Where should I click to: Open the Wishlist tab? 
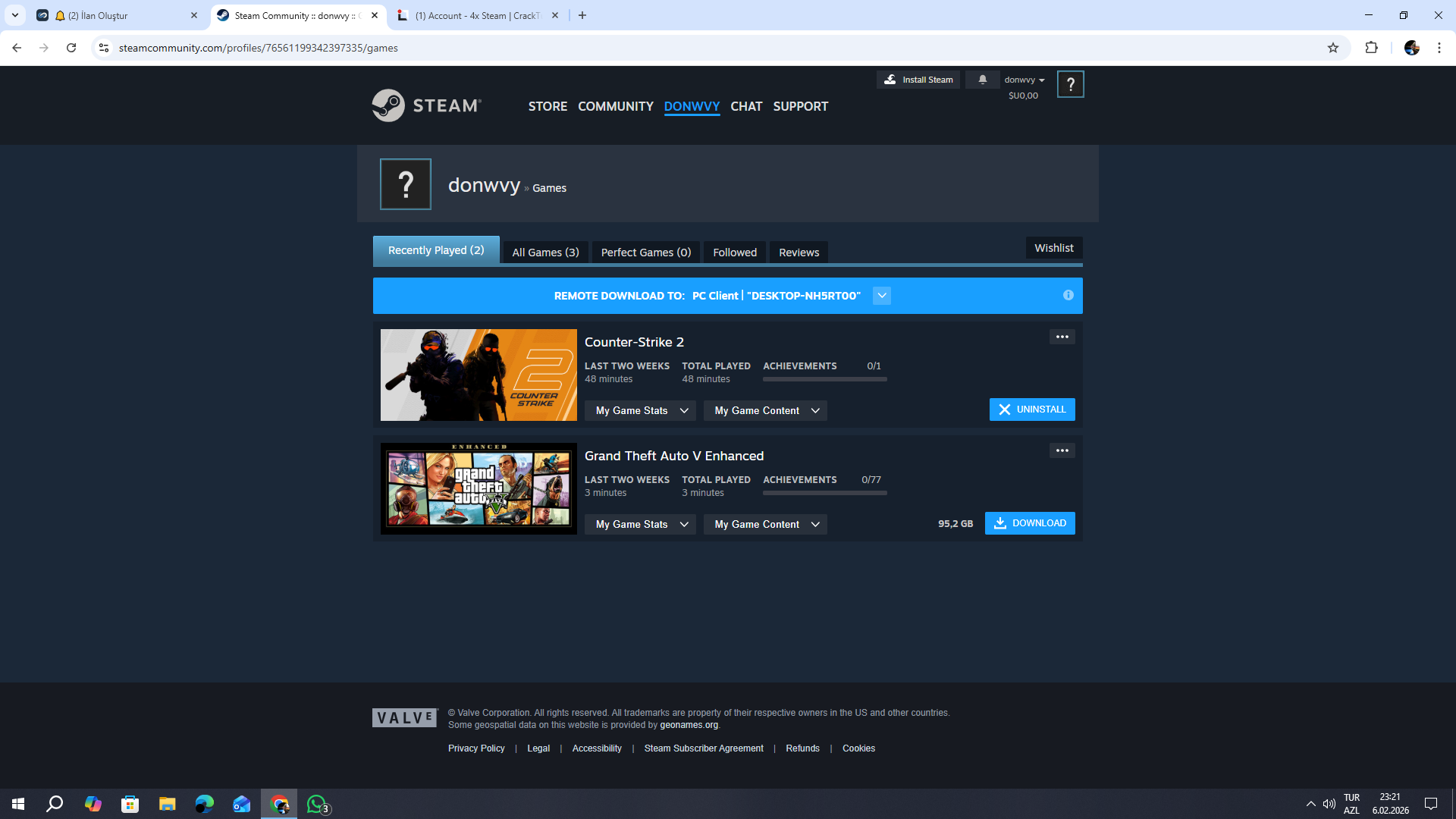(x=1054, y=248)
